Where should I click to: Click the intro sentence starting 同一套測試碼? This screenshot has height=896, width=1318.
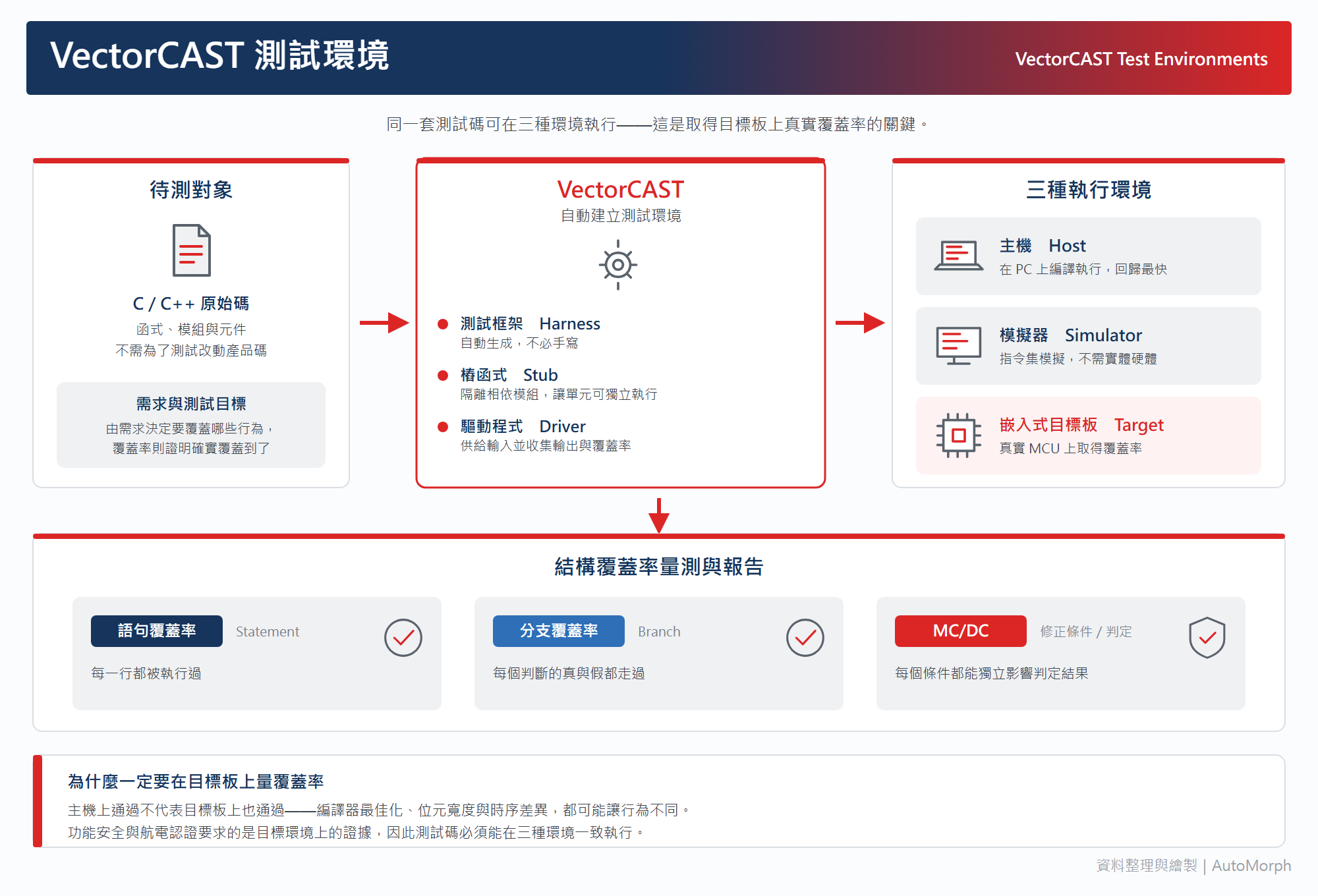pyautogui.click(x=658, y=125)
